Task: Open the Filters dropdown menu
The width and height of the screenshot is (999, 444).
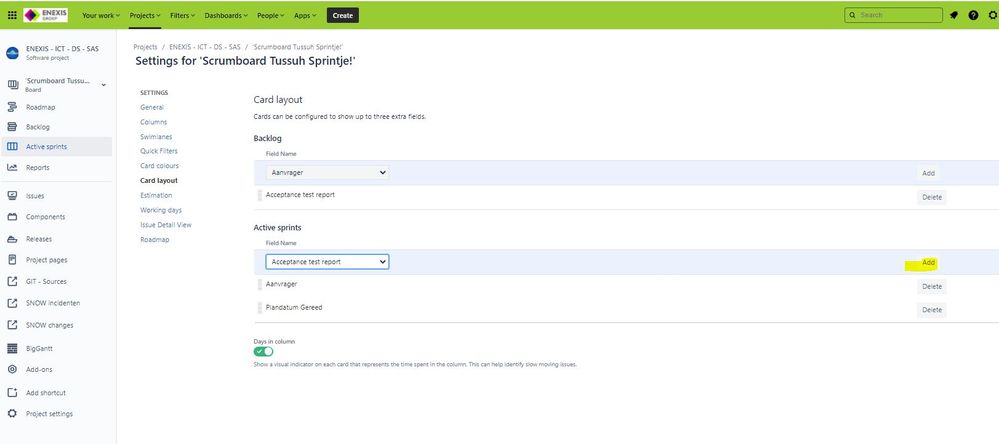Action: tap(182, 15)
